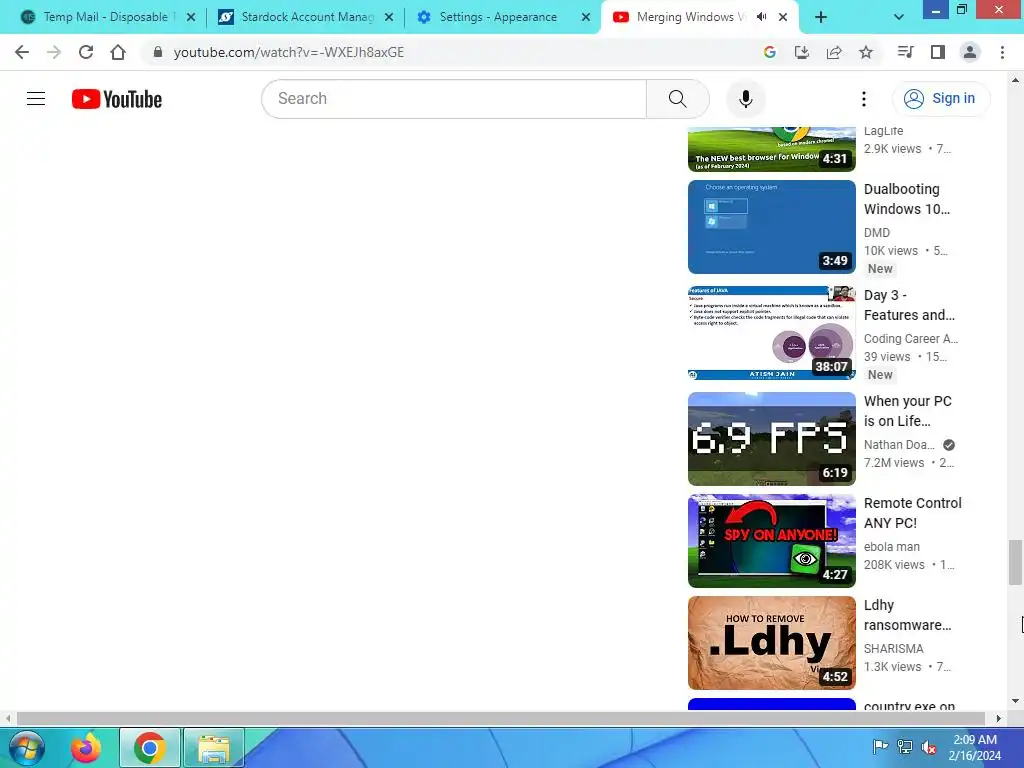
Task: Toggle the browser side panel icon
Action: [938, 52]
